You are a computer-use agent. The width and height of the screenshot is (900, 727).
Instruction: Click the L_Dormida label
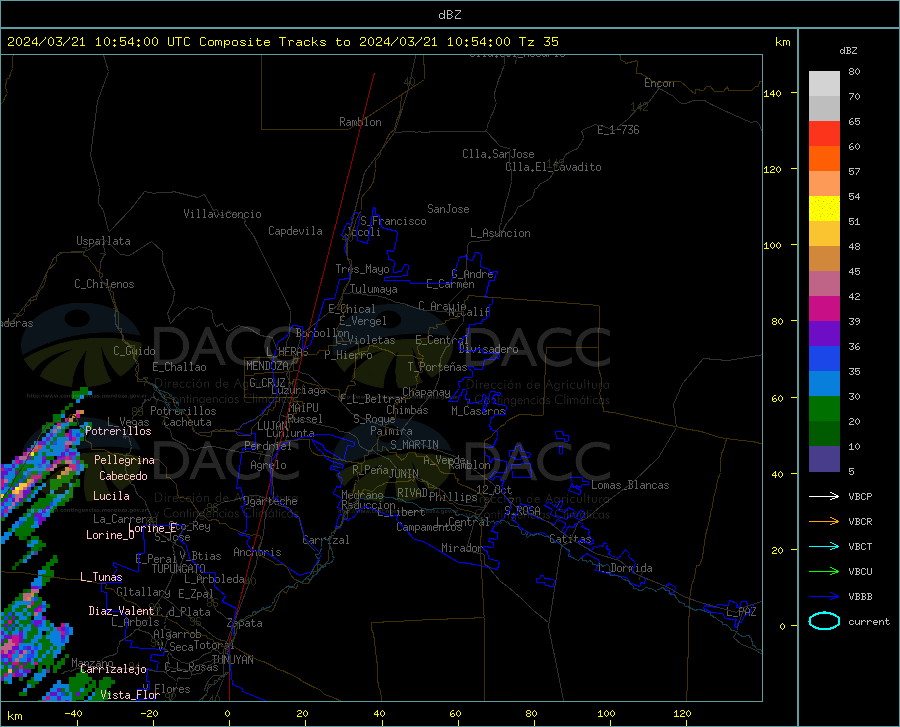tap(625, 568)
